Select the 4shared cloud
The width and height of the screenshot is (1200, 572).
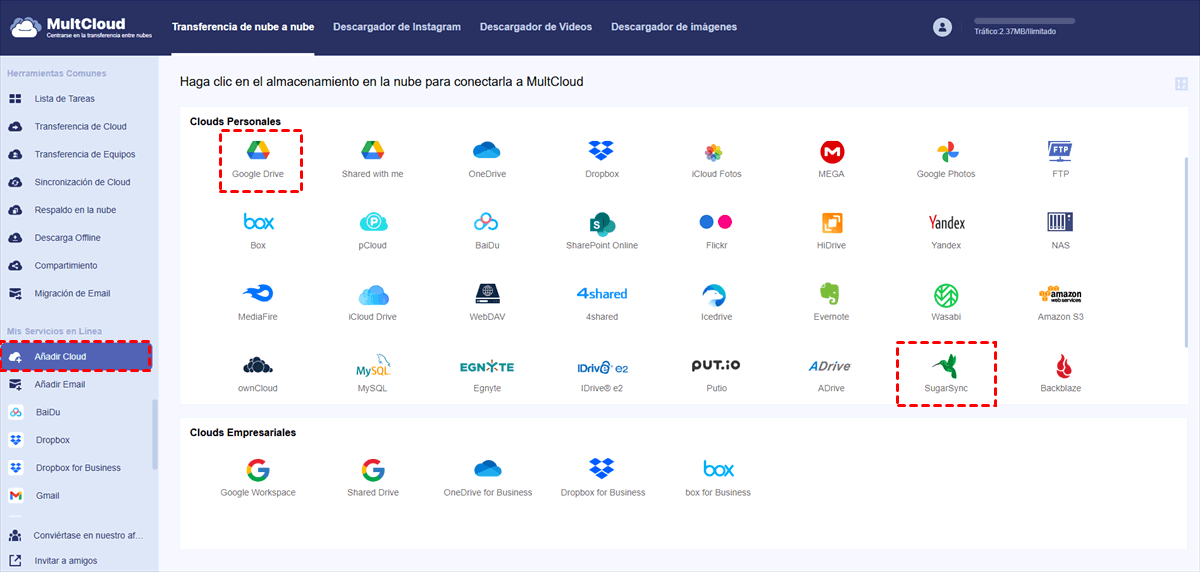click(x=601, y=303)
